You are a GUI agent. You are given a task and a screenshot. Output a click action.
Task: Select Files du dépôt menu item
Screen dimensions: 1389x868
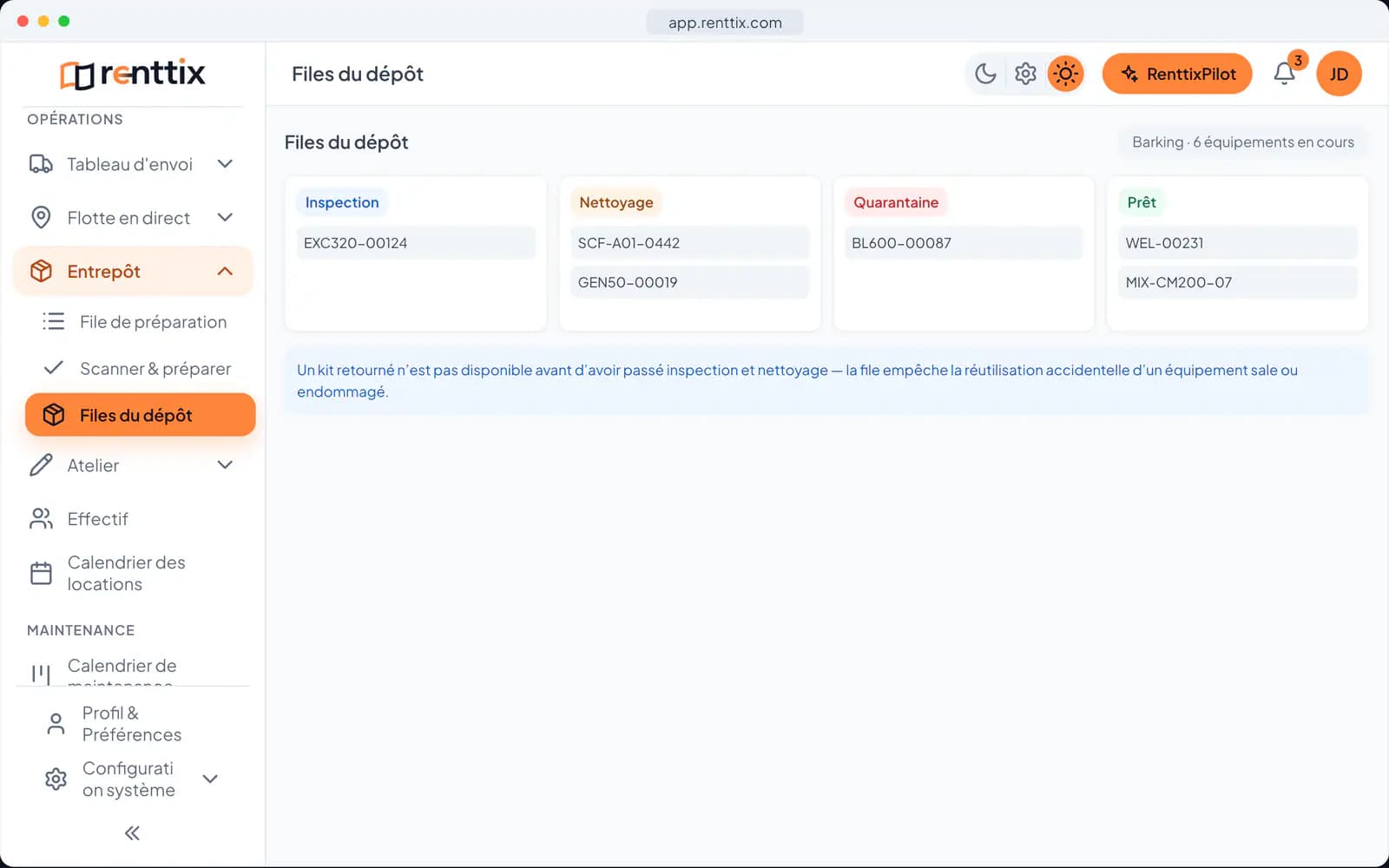(x=140, y=415)
